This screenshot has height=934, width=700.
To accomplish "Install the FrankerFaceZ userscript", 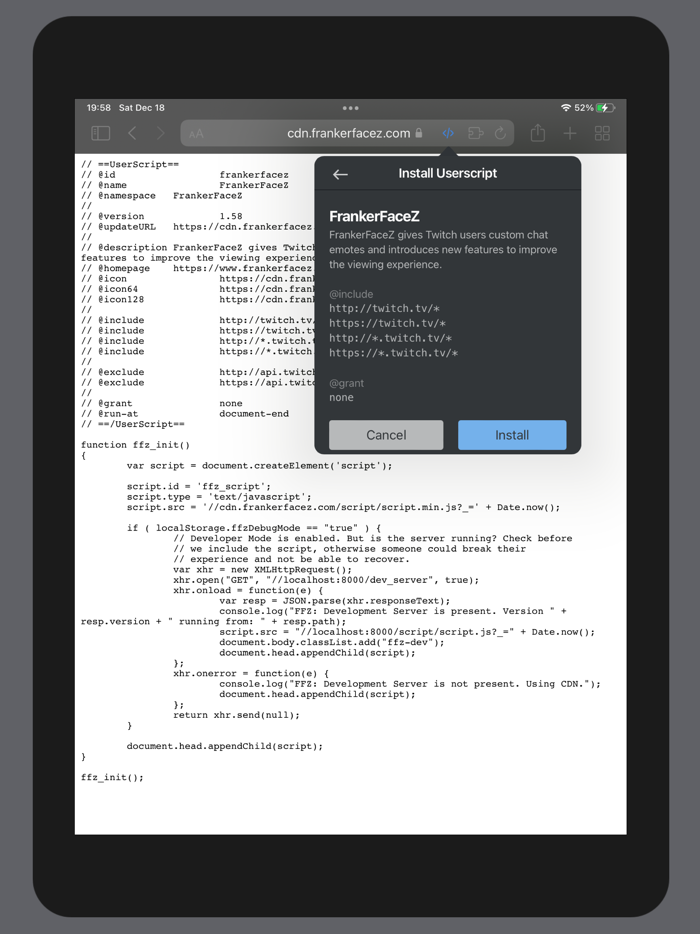I will pyautogui.click(x=512, y=435).
